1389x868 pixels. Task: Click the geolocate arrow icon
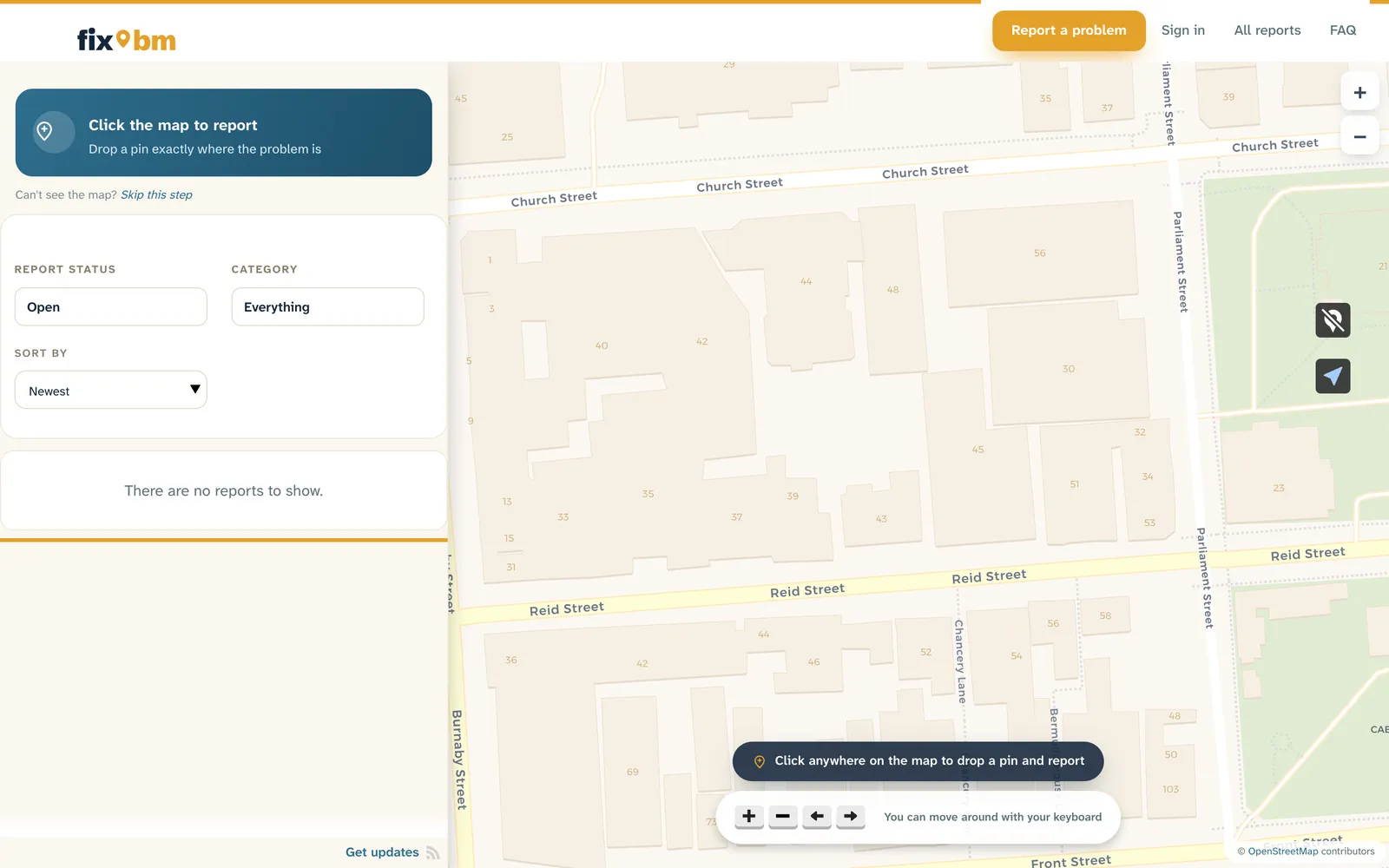tap(1333, 376)
